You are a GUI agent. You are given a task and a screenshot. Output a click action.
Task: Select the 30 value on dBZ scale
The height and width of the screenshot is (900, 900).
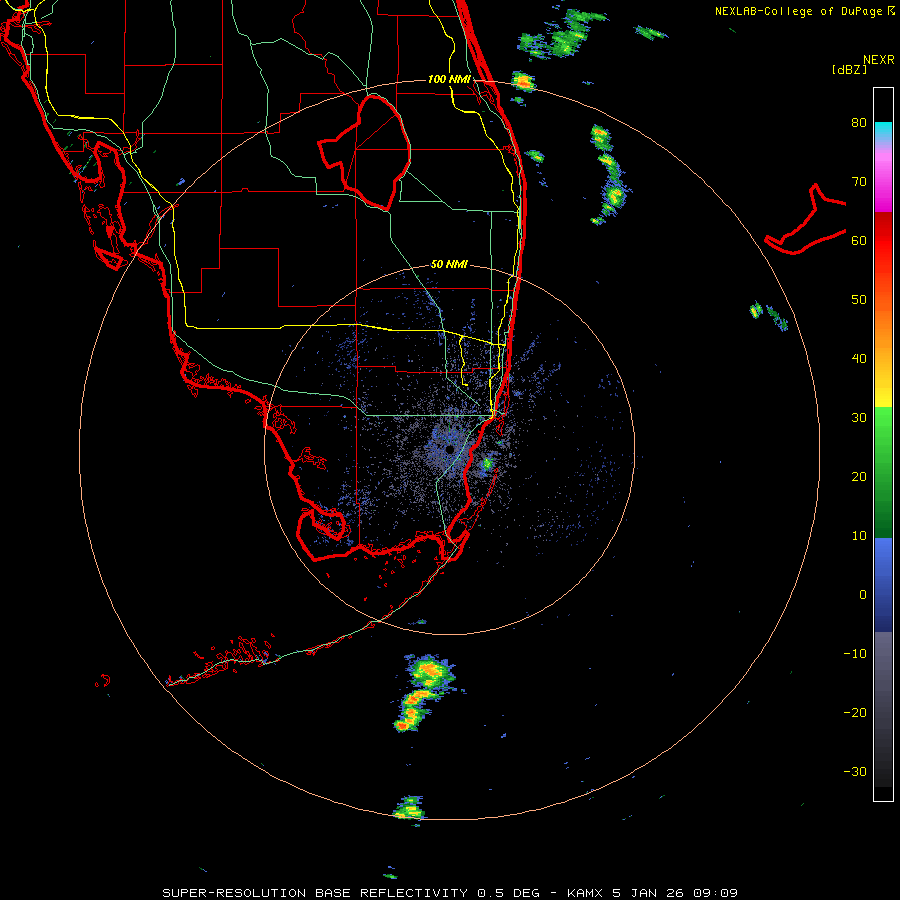tap(859, 418)
